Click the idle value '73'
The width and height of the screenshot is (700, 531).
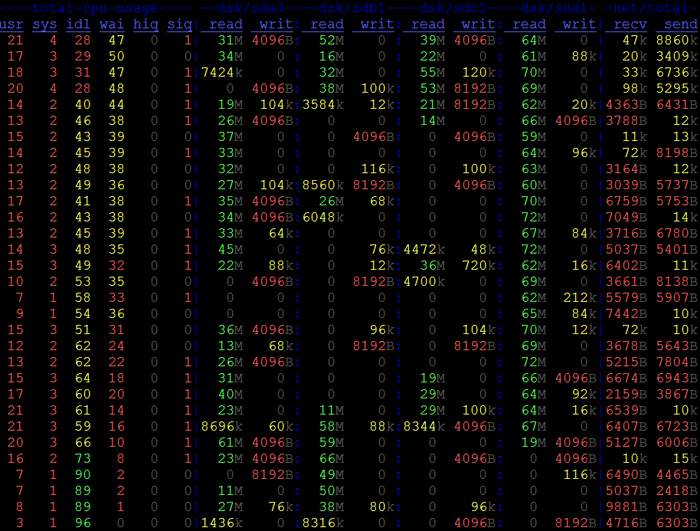tap(83, 458)
